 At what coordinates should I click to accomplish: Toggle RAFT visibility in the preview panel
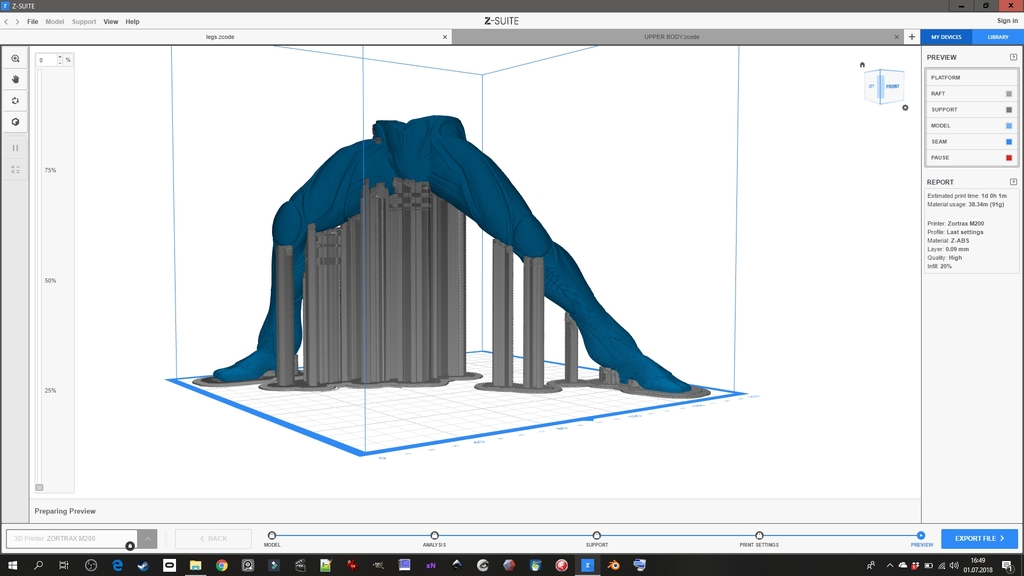[x=1009, y=93]
